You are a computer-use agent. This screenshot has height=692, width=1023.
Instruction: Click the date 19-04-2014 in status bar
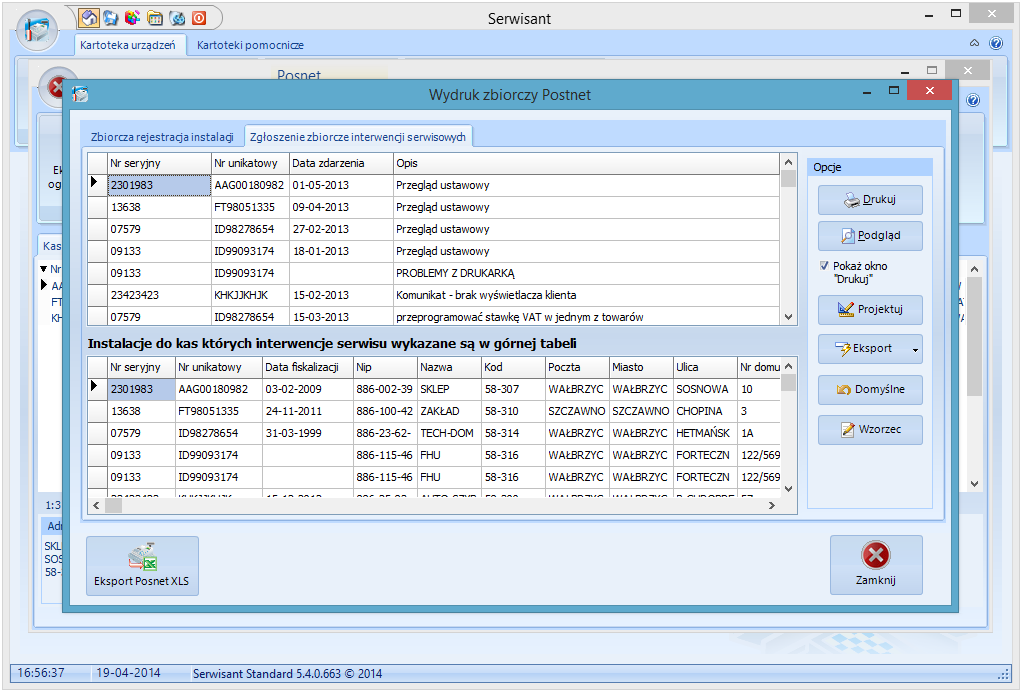click(129, 673)
